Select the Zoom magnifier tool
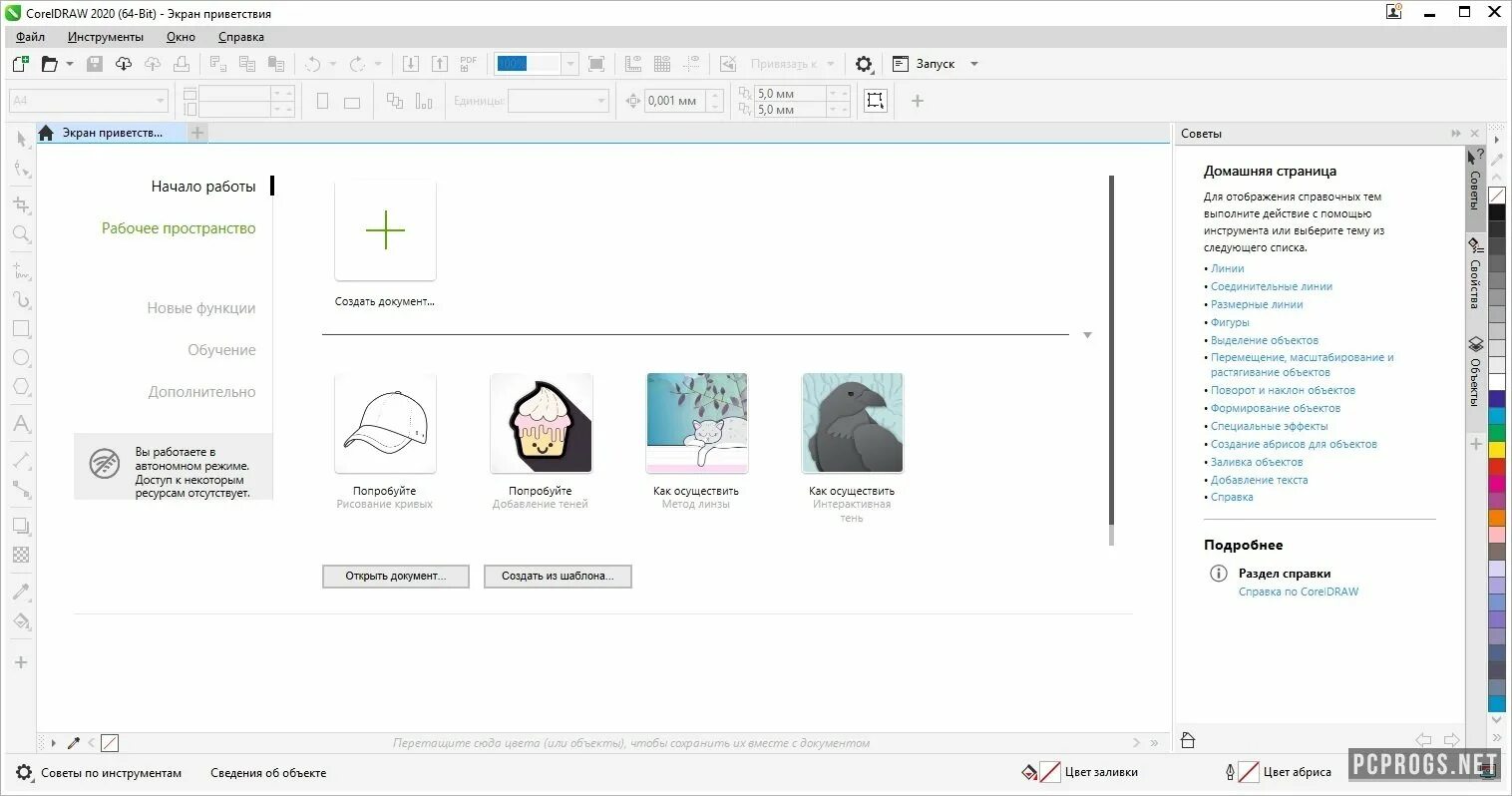The height and width of the screenshot is (796, 1512). click(x=21, y=234)
